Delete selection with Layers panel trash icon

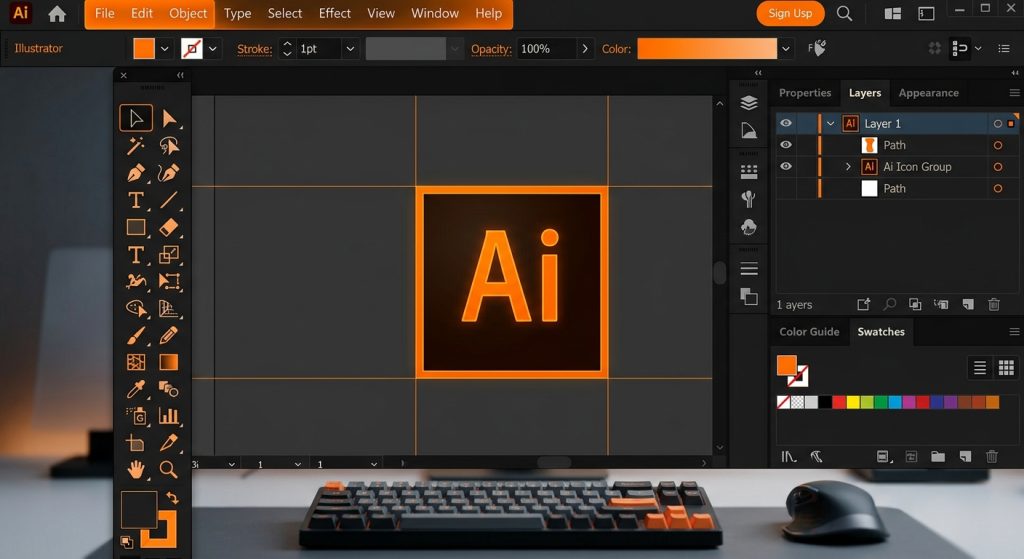point(994,304)
